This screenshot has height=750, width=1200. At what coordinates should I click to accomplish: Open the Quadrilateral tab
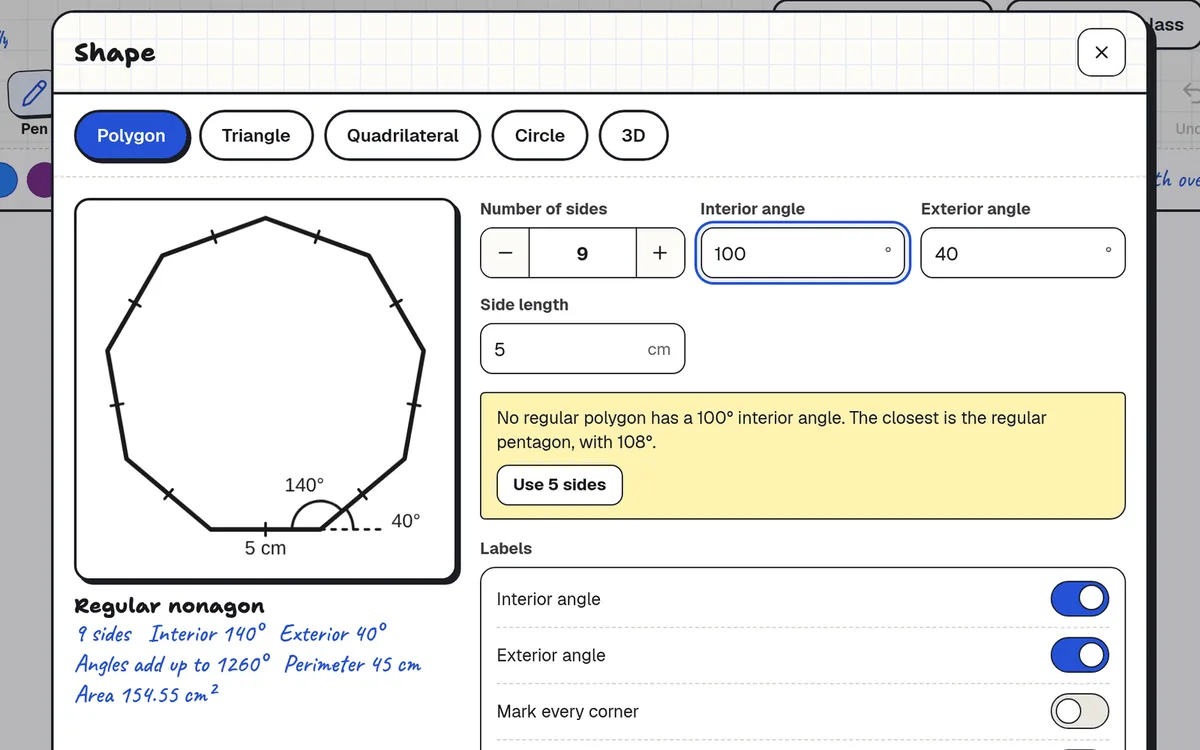[x=402, y=135]
